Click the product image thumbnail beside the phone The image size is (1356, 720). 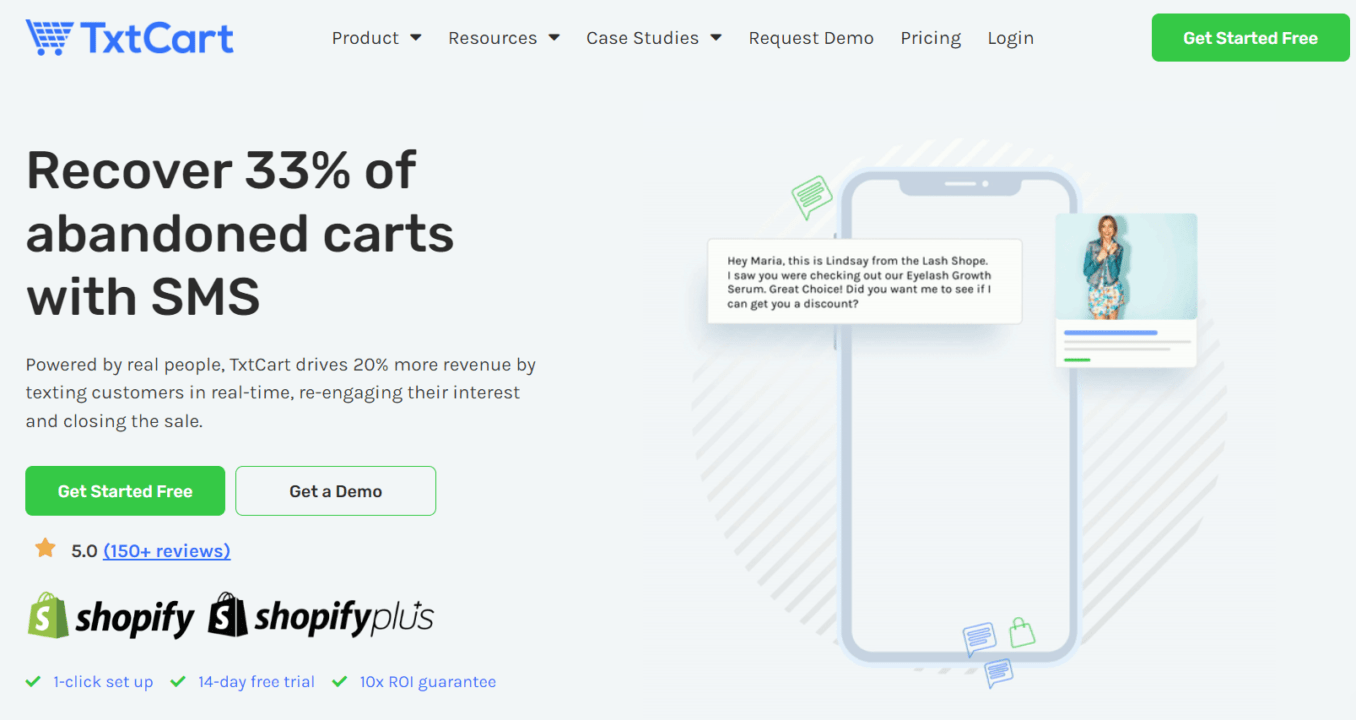click(1125, 290)
